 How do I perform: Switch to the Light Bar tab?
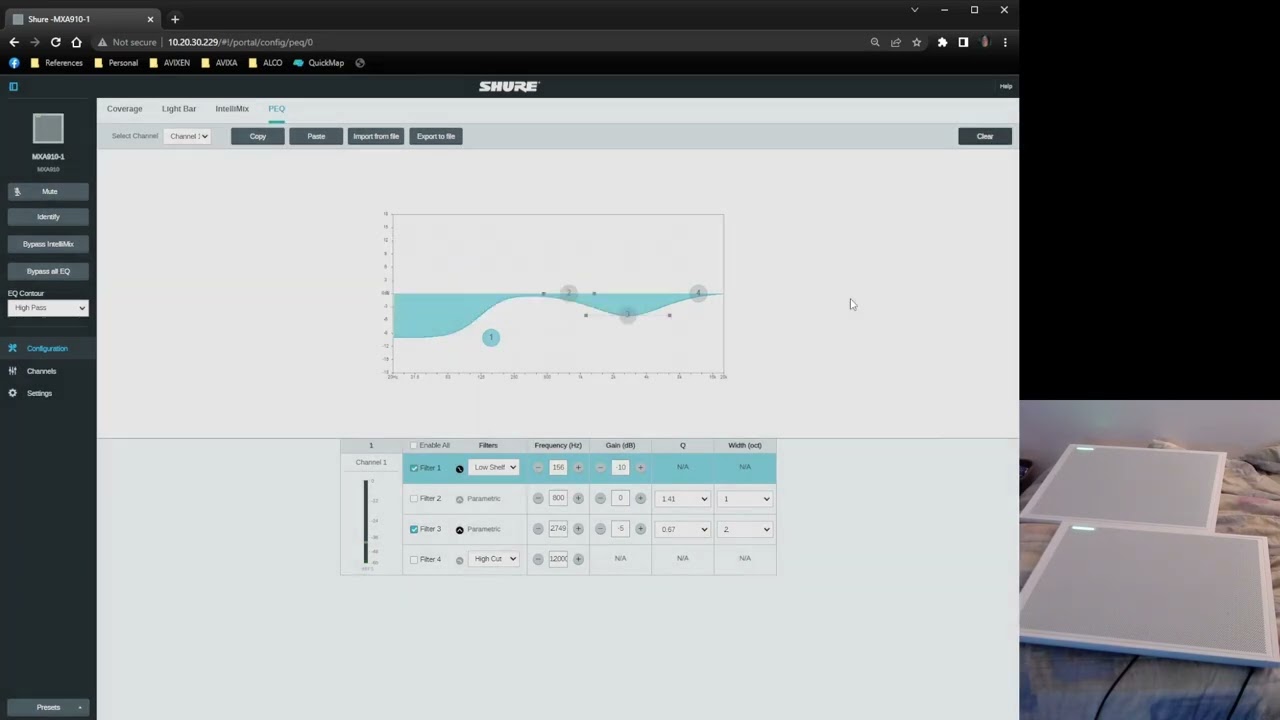point(179,109)
